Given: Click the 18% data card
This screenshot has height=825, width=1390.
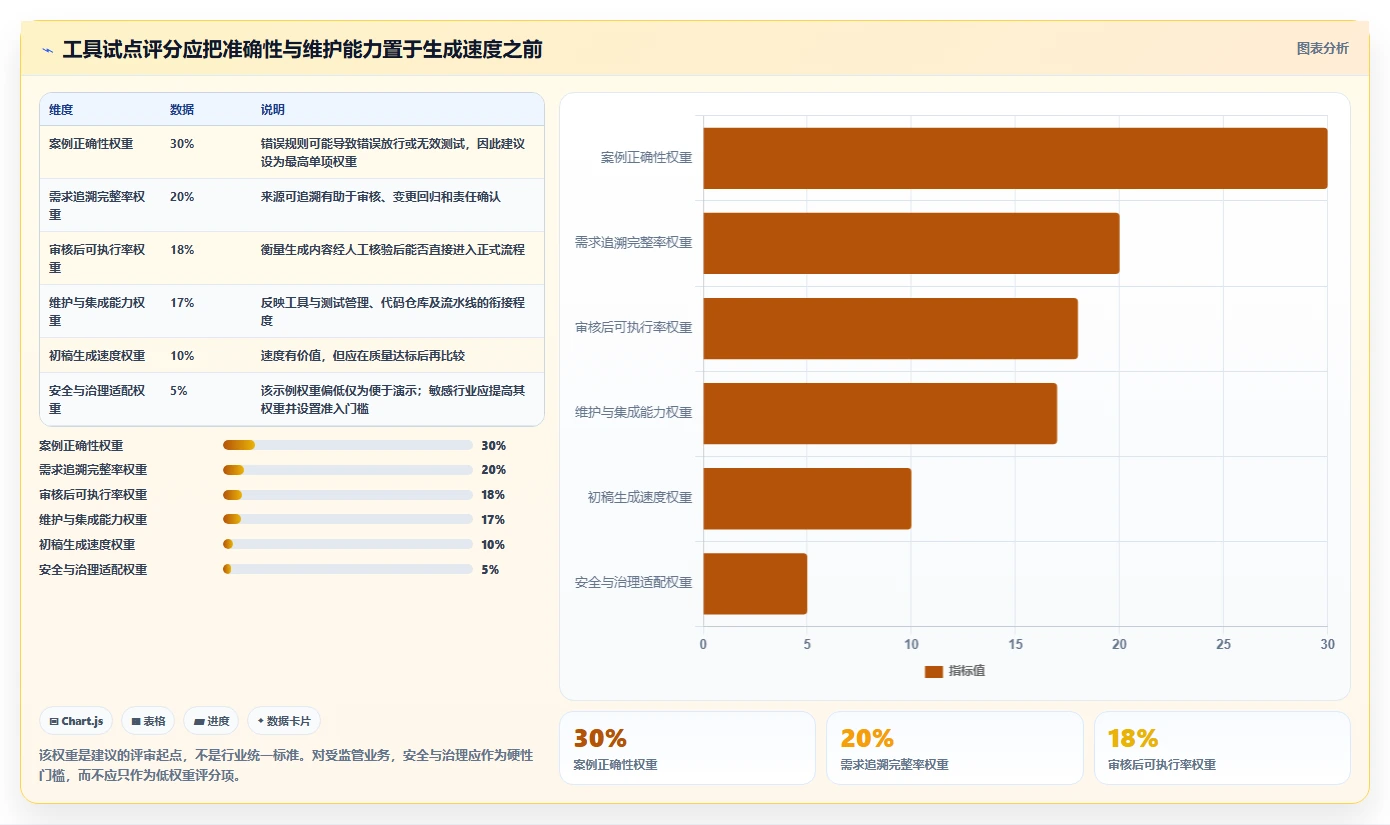Looking at the screenshot, I should point(1222,748).
